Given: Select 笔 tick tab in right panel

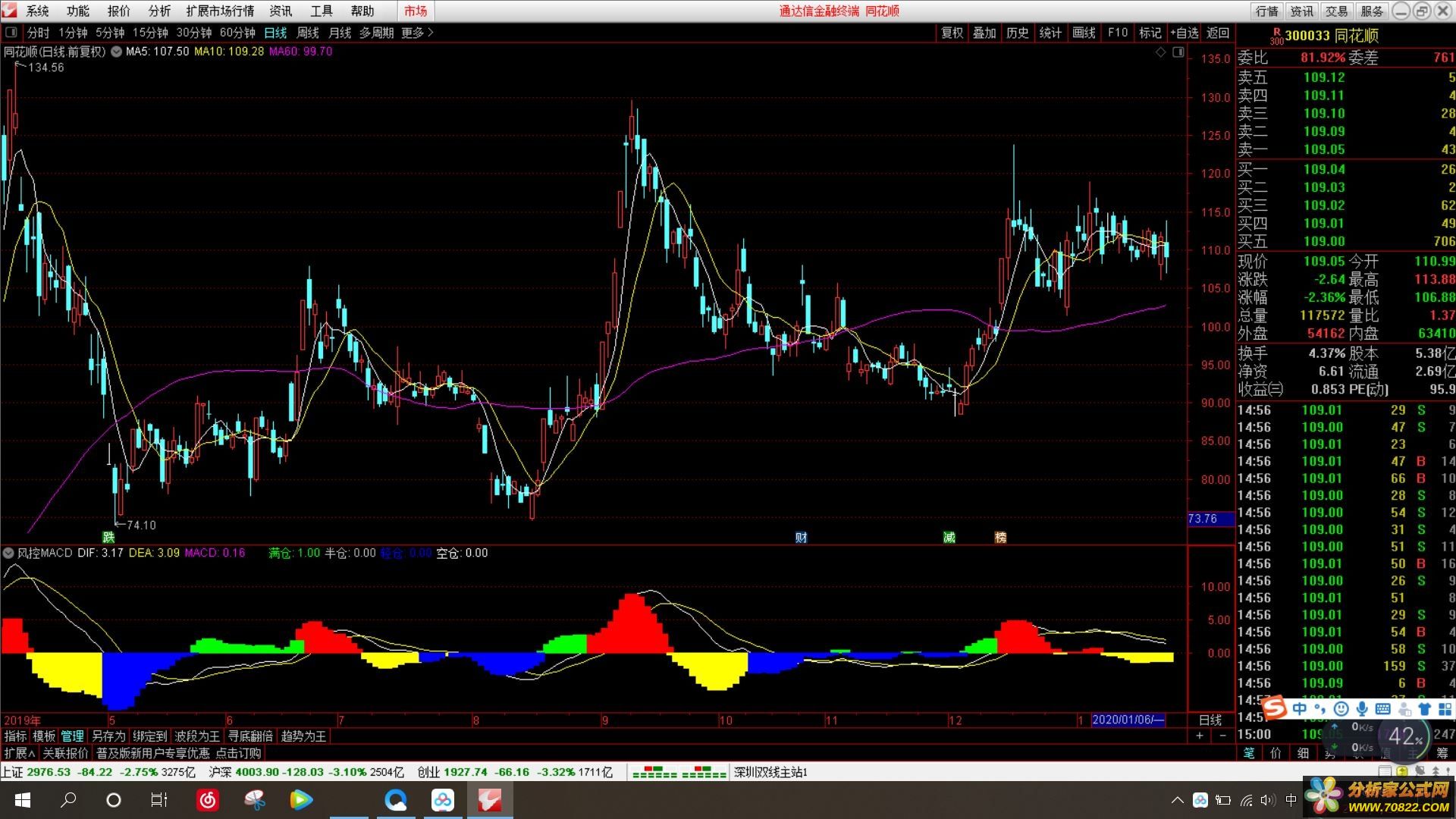Looking at the screenshot, I should (x=1249, y=752).
